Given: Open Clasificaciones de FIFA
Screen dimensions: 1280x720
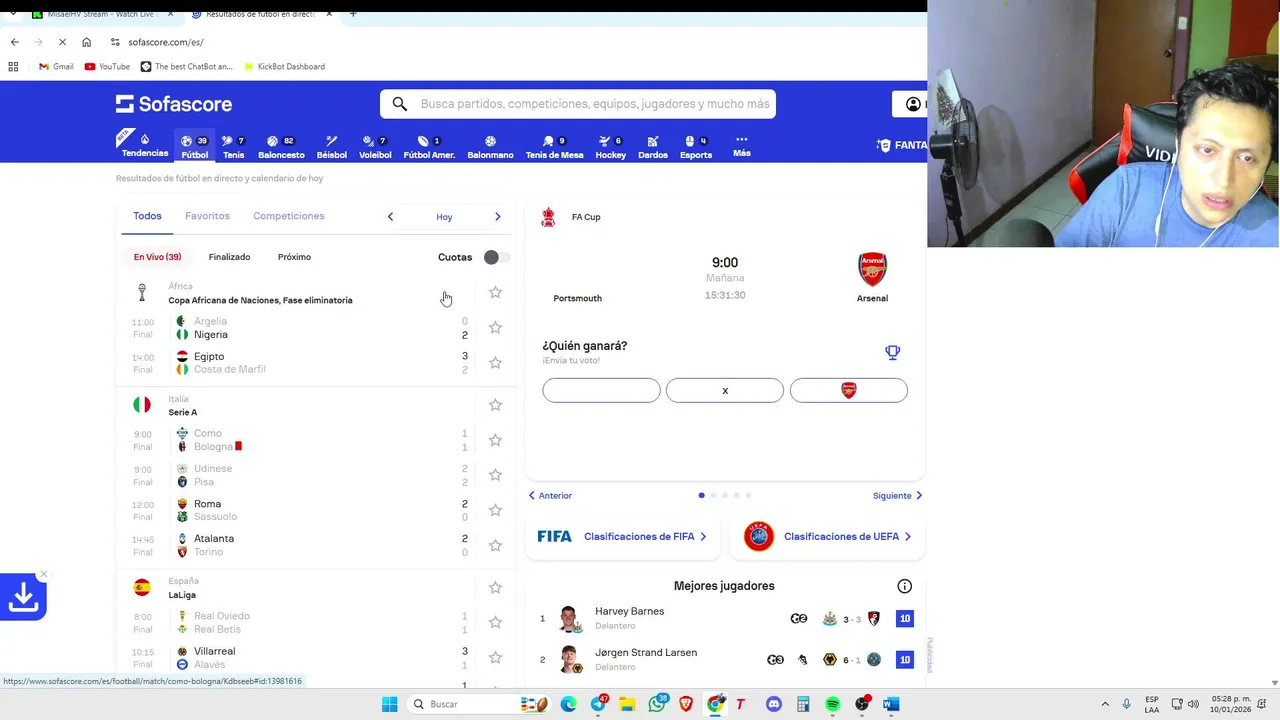Looking at the screenshot, I should 623,537.
